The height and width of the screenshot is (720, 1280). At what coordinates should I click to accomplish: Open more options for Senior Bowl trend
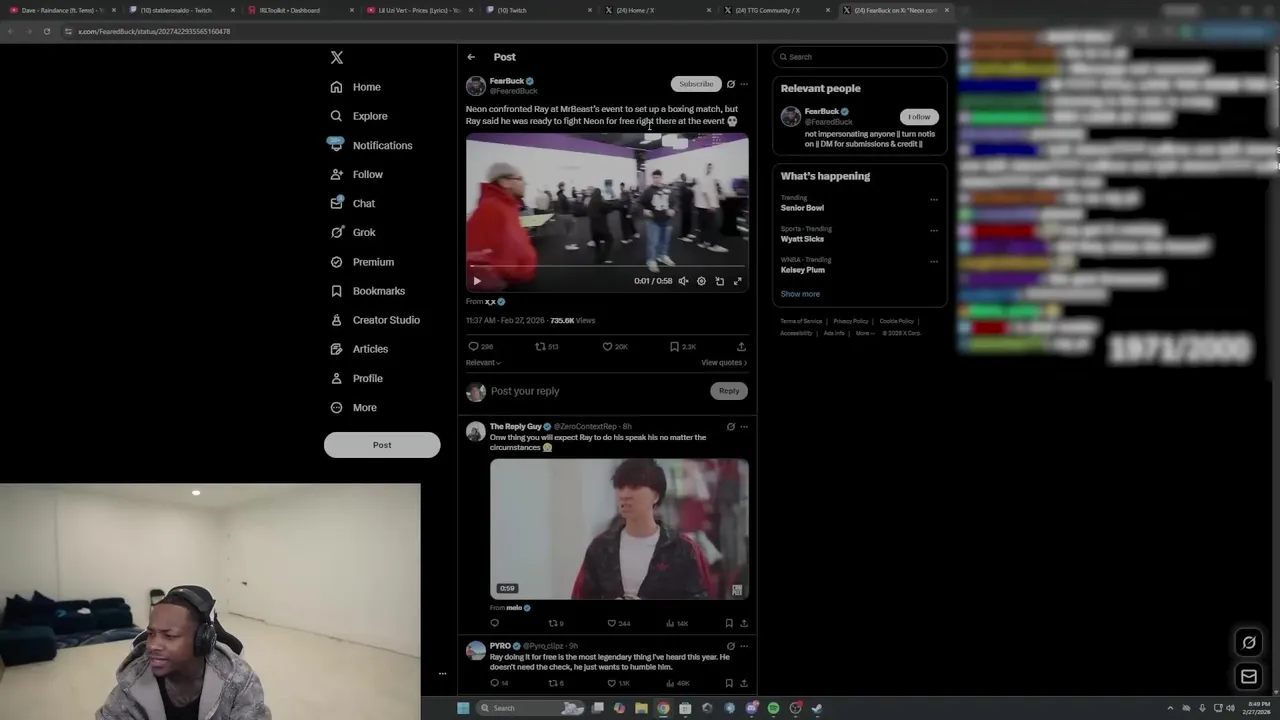[934, 199]
